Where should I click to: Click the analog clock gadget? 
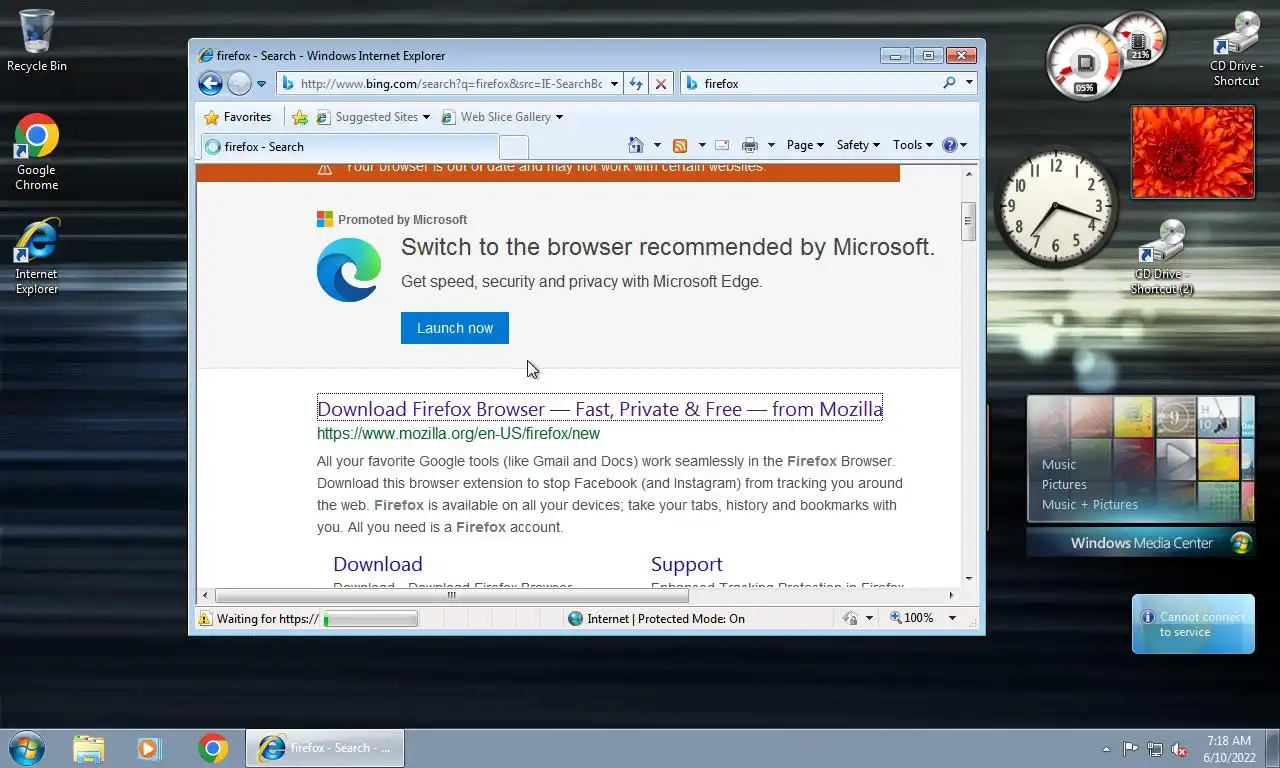1055,208
